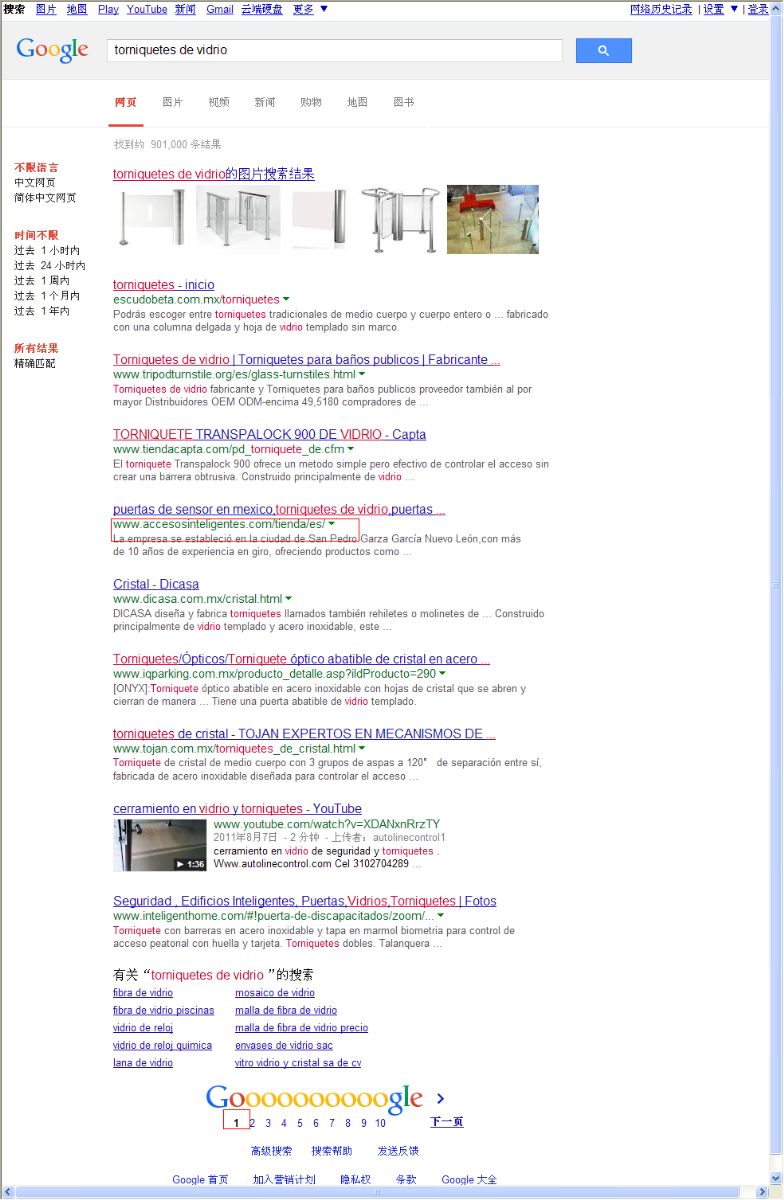Go to results page 5
The image size is (784, 1200).
pos(300,1123)
